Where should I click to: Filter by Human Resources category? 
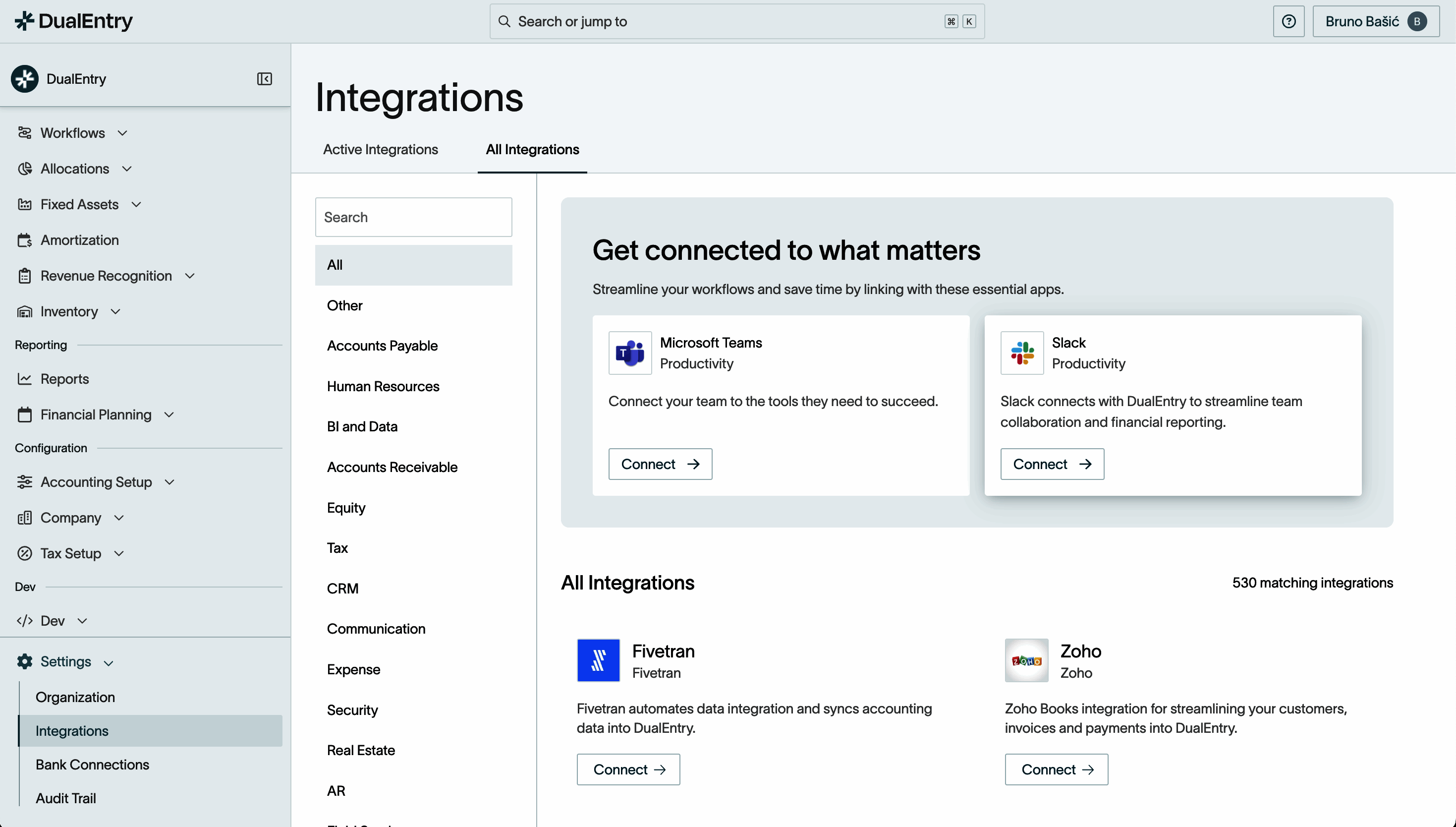413,386
